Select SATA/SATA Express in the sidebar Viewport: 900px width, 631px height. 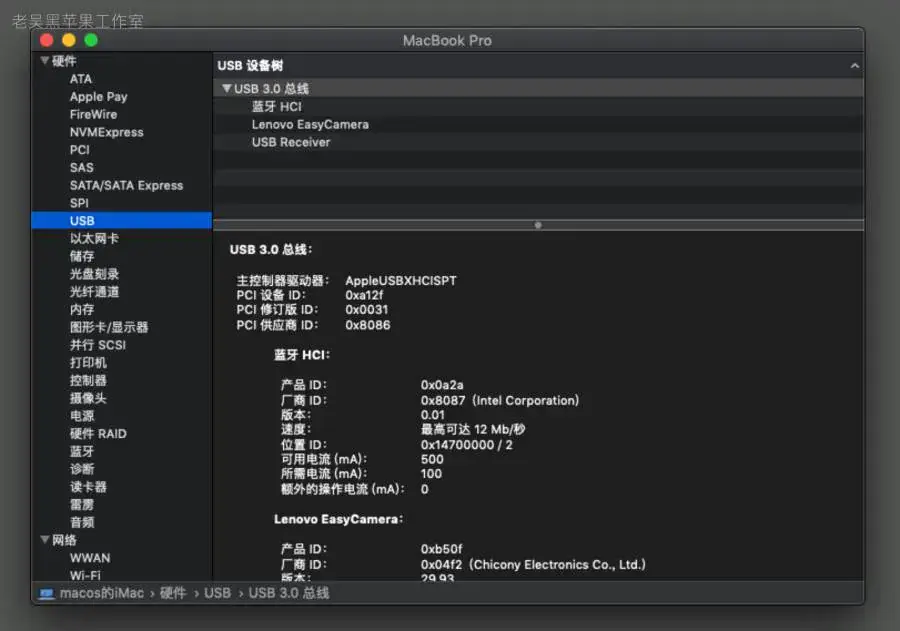coord(126,185)
